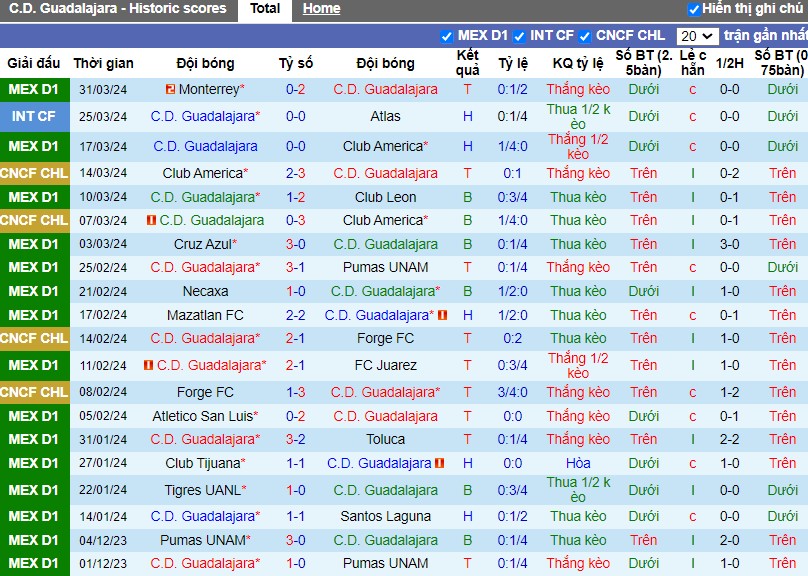Click the 1-3 score of 08/02/24 Forge FC match
Viewport: 808px width, 576px height.
click(296, 393)
